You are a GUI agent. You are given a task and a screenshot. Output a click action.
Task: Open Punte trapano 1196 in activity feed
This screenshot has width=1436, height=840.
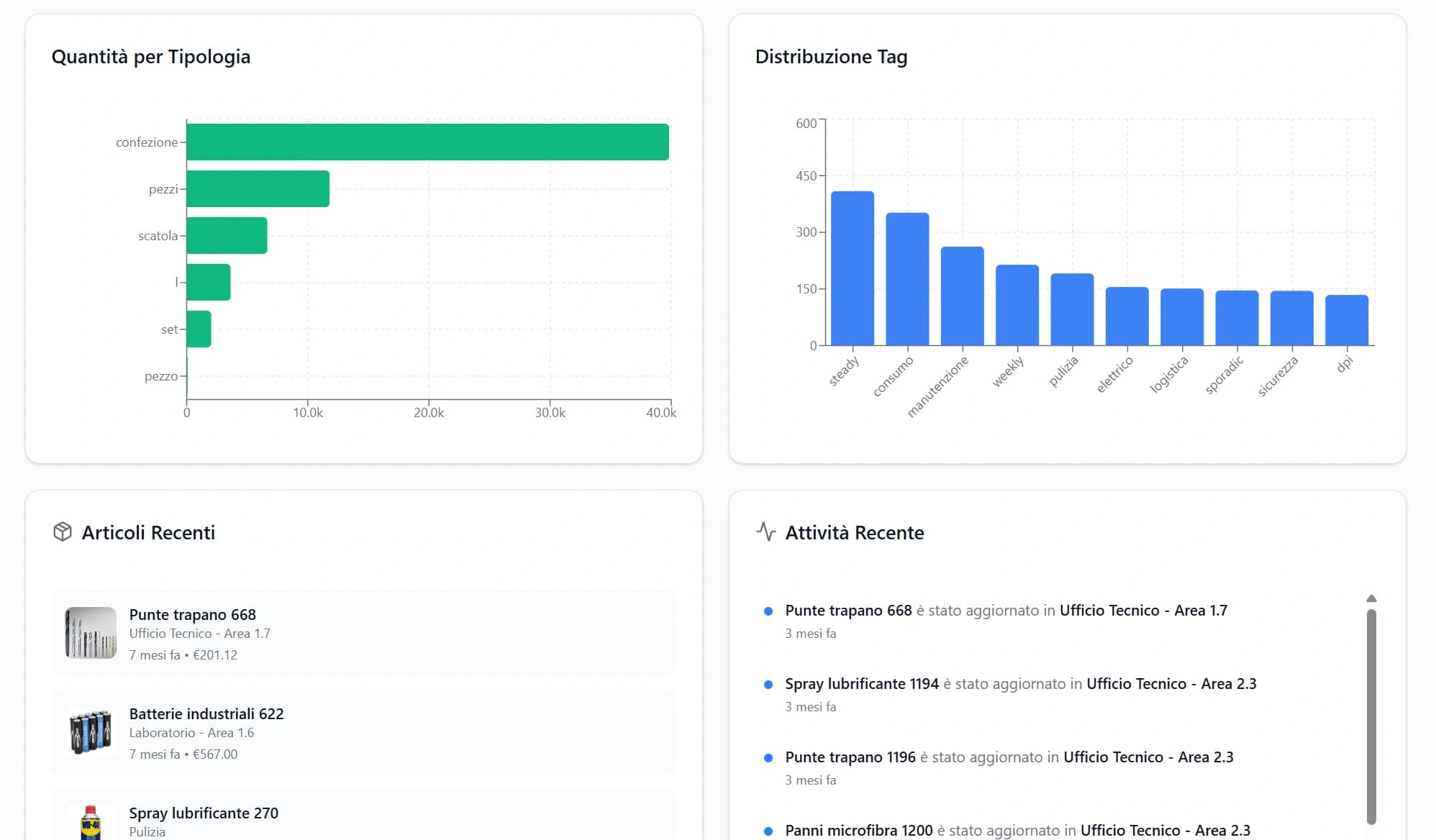[850, 757]
